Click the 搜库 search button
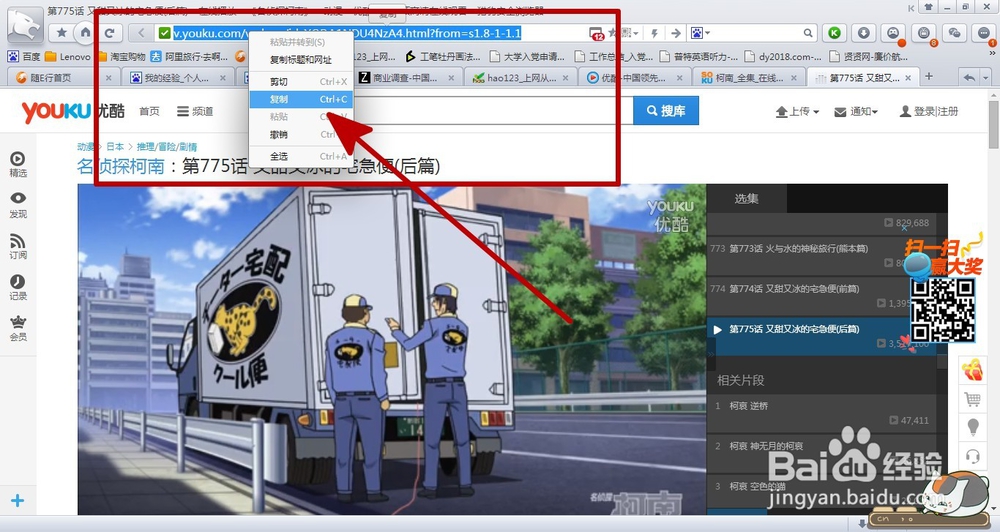 point(666,111)
